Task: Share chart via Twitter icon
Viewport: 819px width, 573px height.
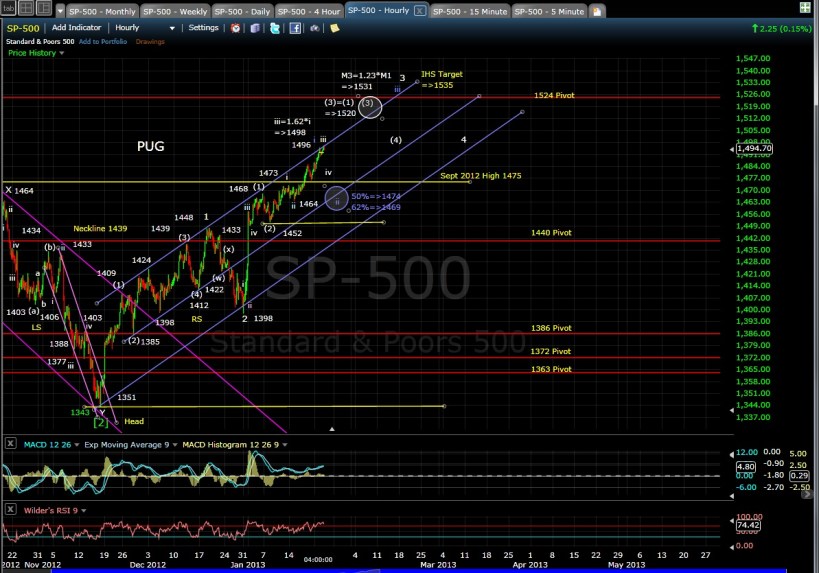Action: pyautogui.click(x=275, y=28)
